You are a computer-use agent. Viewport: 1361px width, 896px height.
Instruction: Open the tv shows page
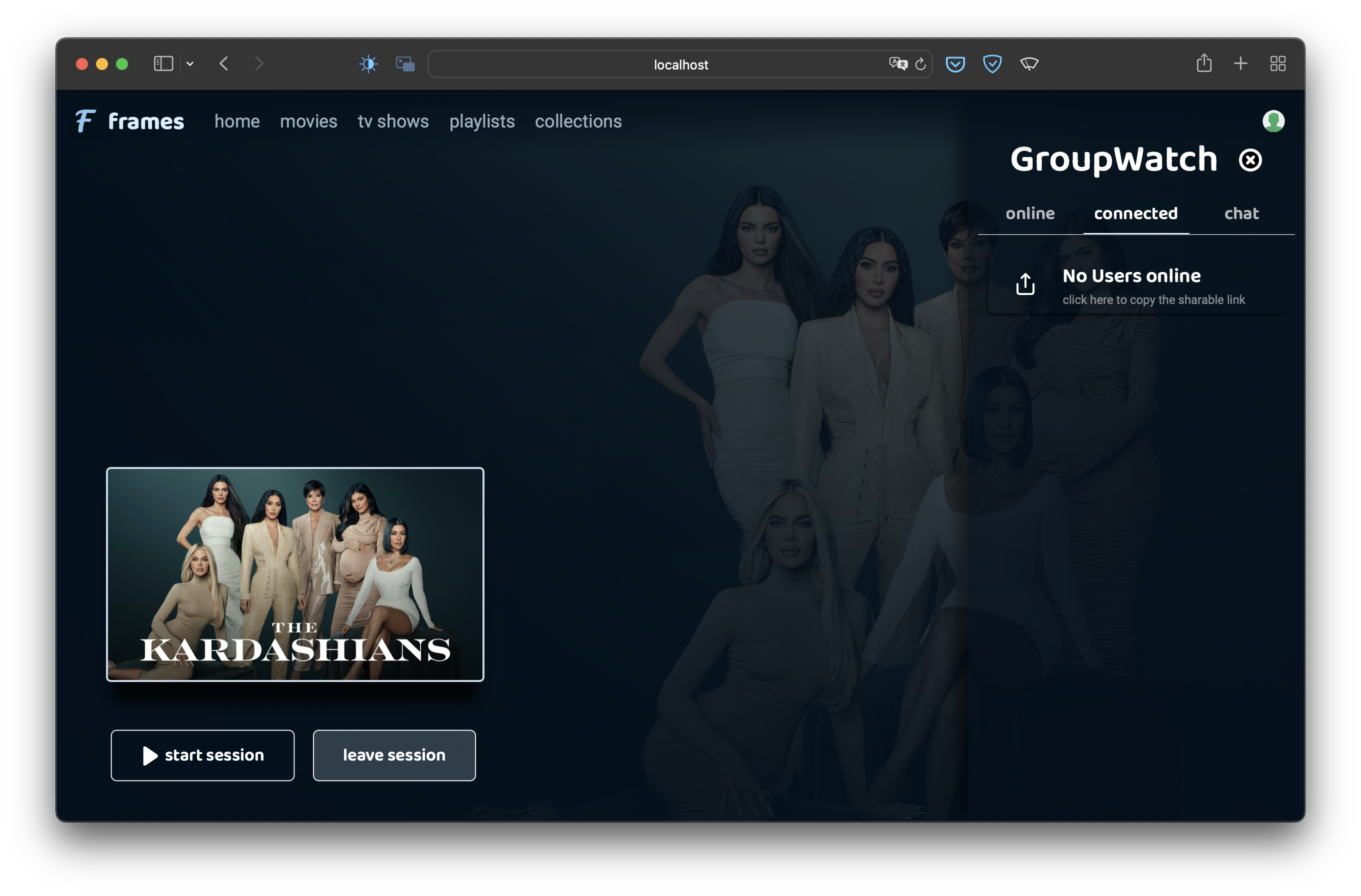point(393,121)
